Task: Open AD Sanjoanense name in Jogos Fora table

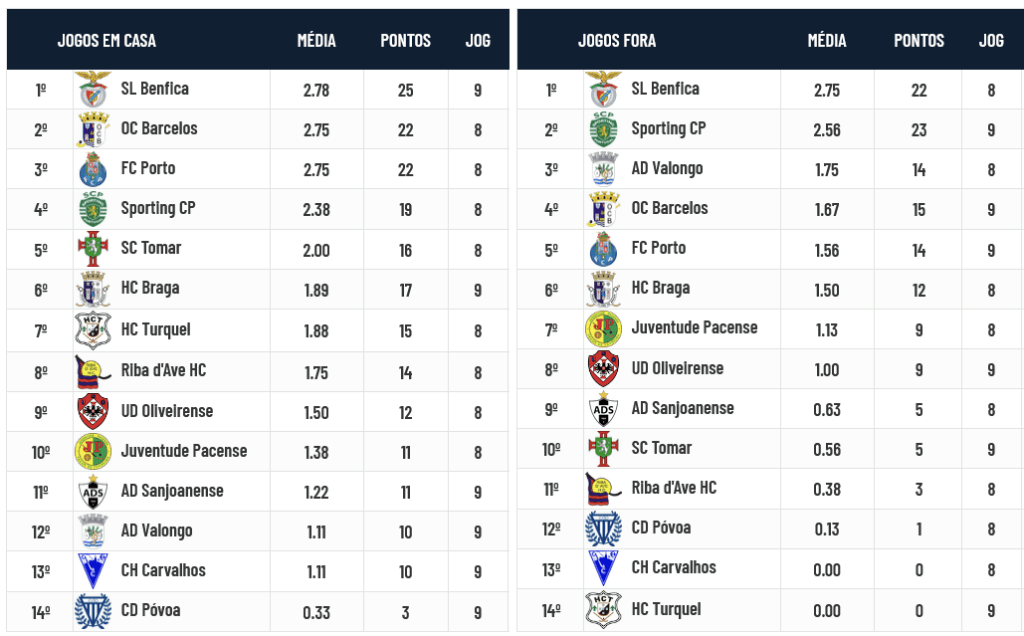Action: tap(682, 408)
